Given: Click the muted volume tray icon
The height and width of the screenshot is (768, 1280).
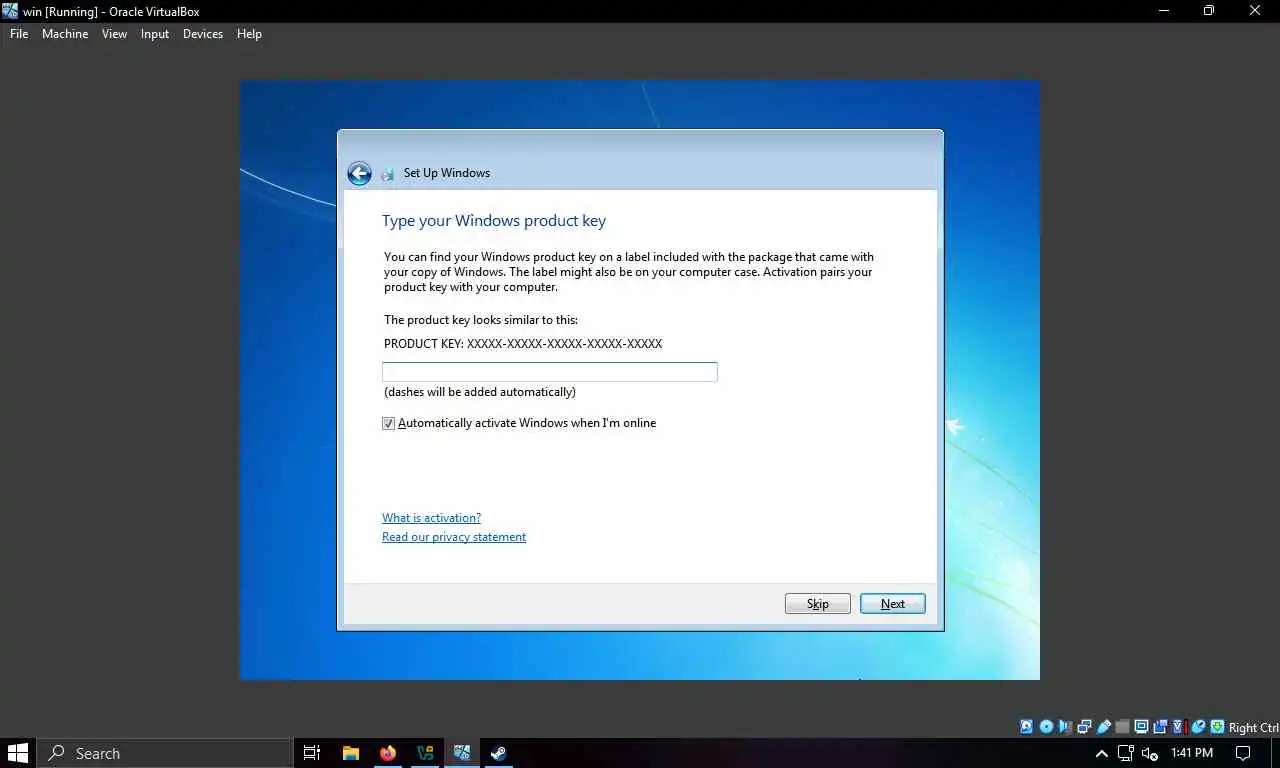Looking at the screenshot, I should 1150,753.
